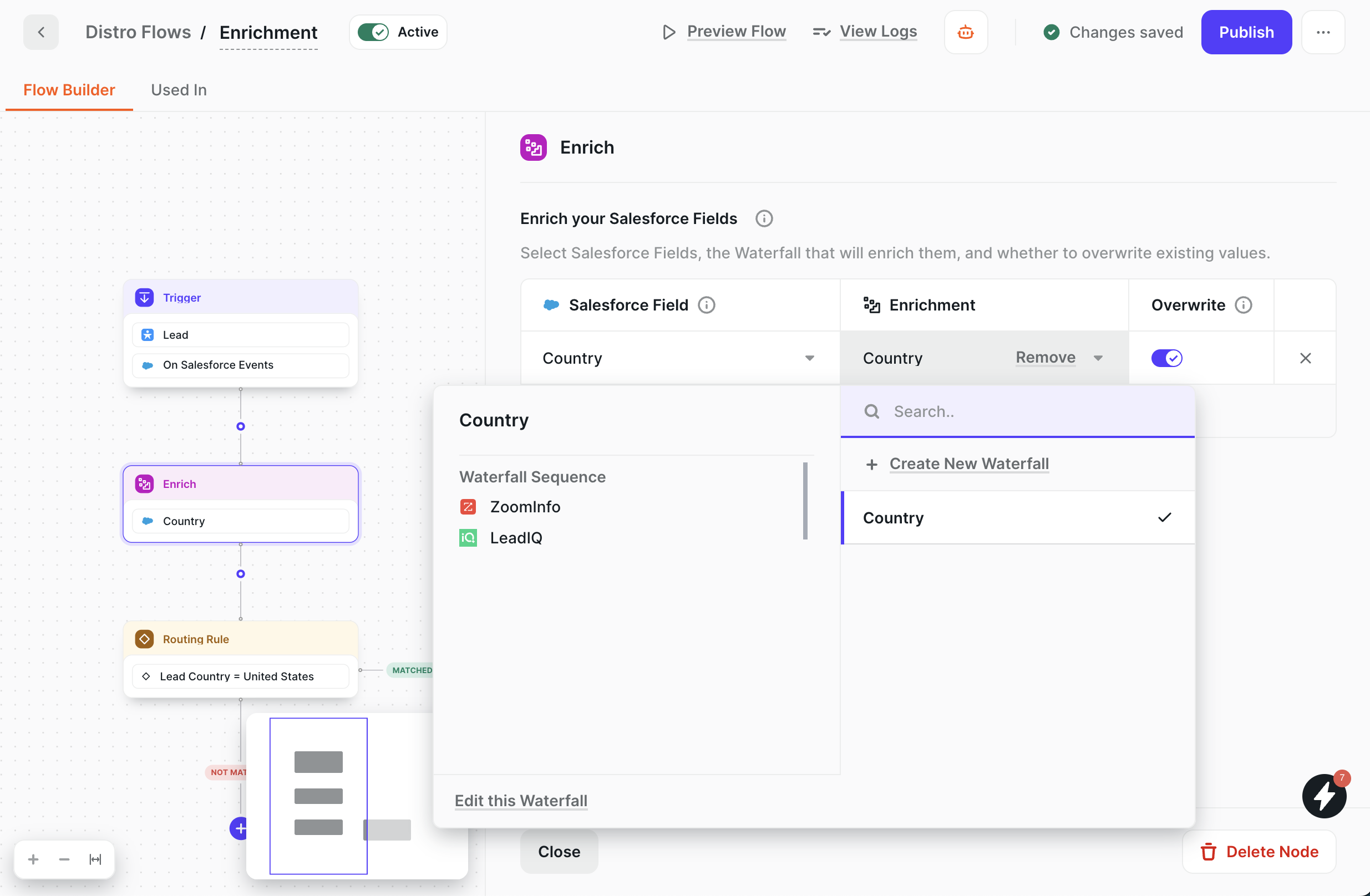The width and height of the screenshot is (1370, 896).
Task: Click the Preview Flow play icon
Action: 668,32
